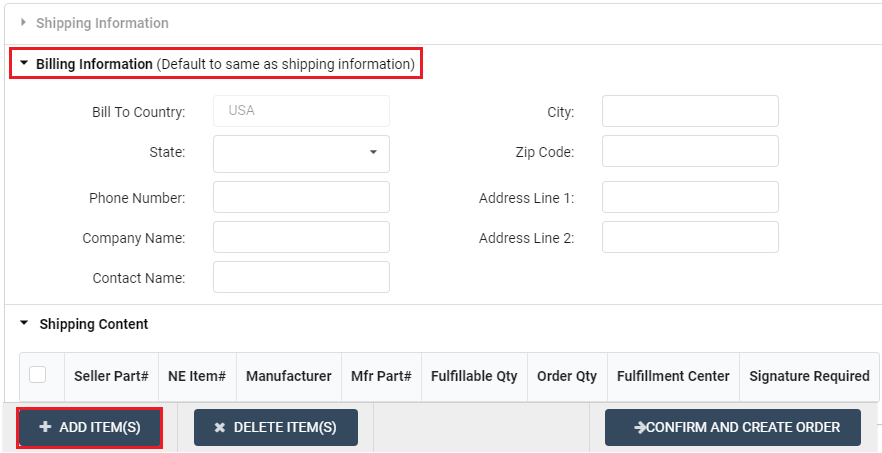Click the Address Line 2 field
This screenshot has width=882, height=453.
click(x=690, y=237)
